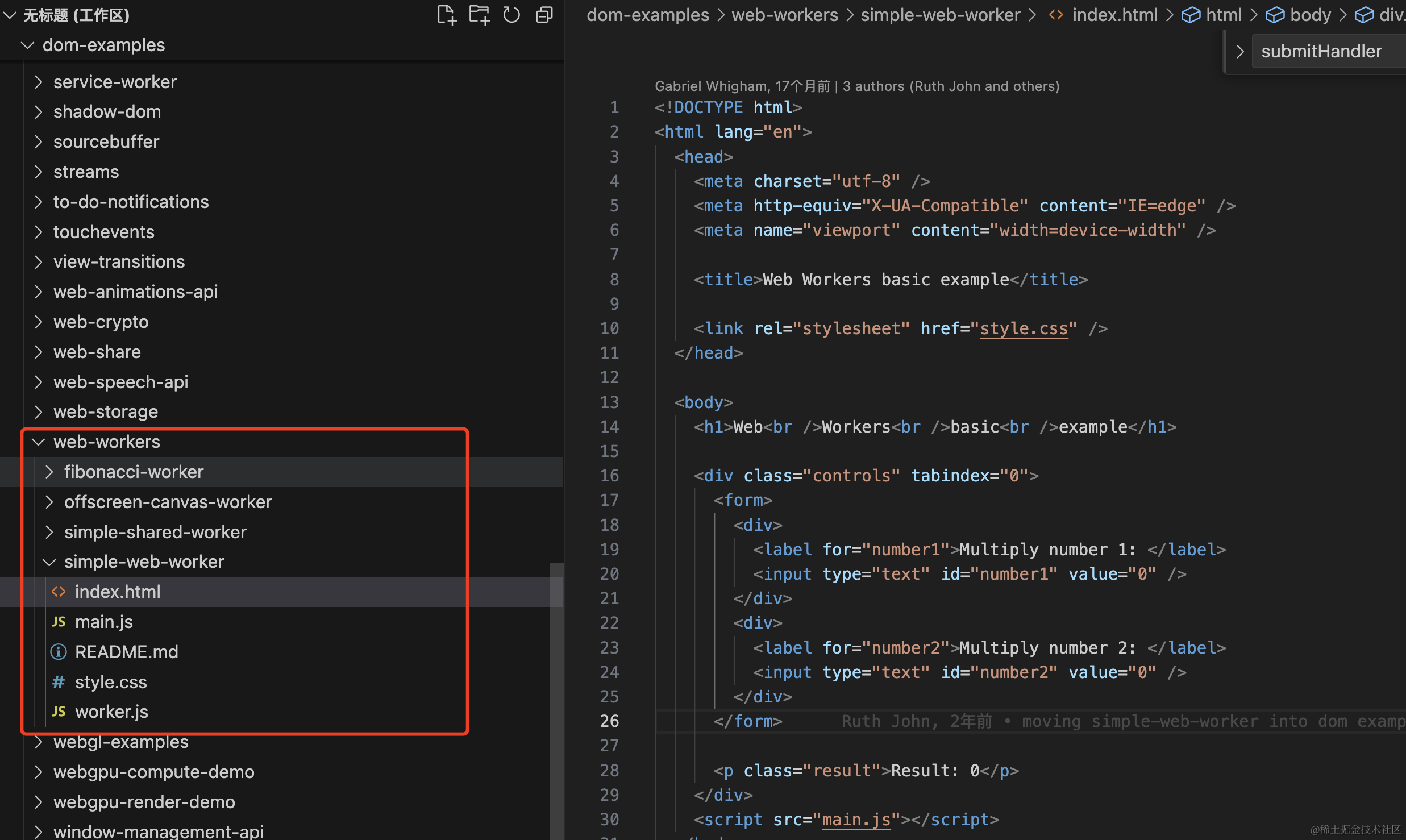Click the New File icon in explorer header
This screenshot has height=840, width=1406.
click(x=447, y=15)
